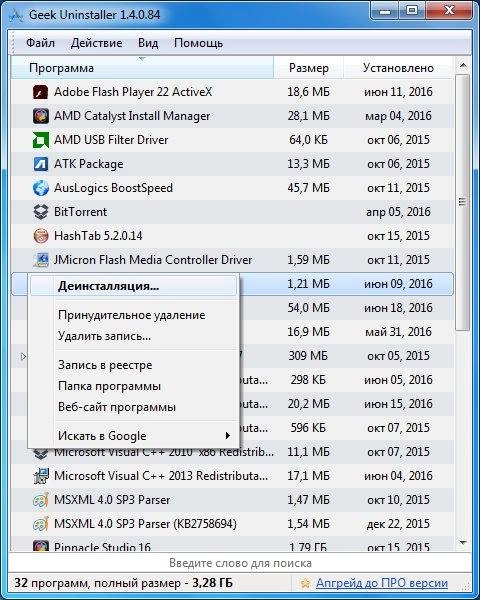Click the JMicron Flash Media Controller icon

[41, 260]
